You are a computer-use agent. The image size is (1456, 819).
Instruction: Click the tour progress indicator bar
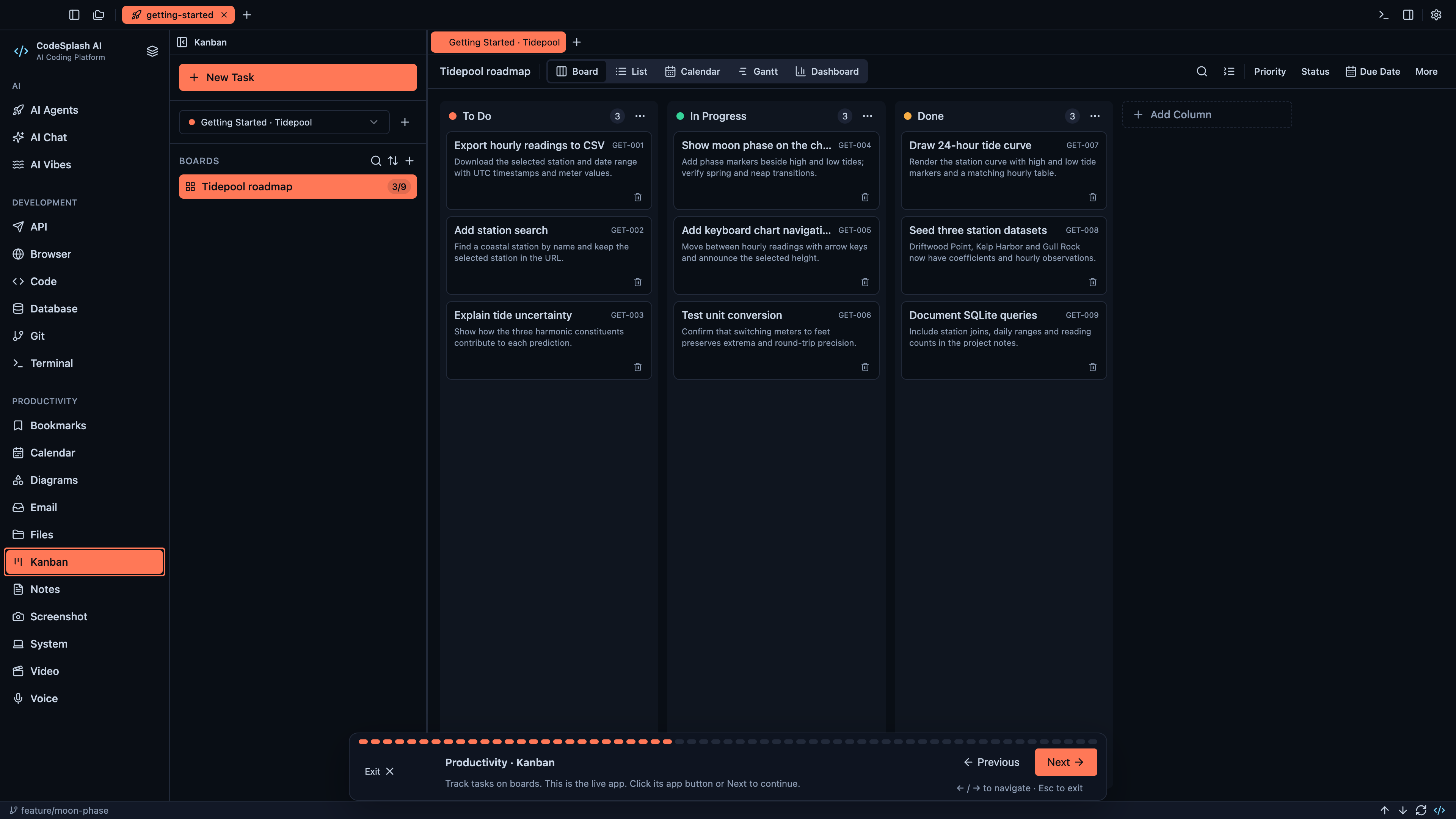(728, 741)
